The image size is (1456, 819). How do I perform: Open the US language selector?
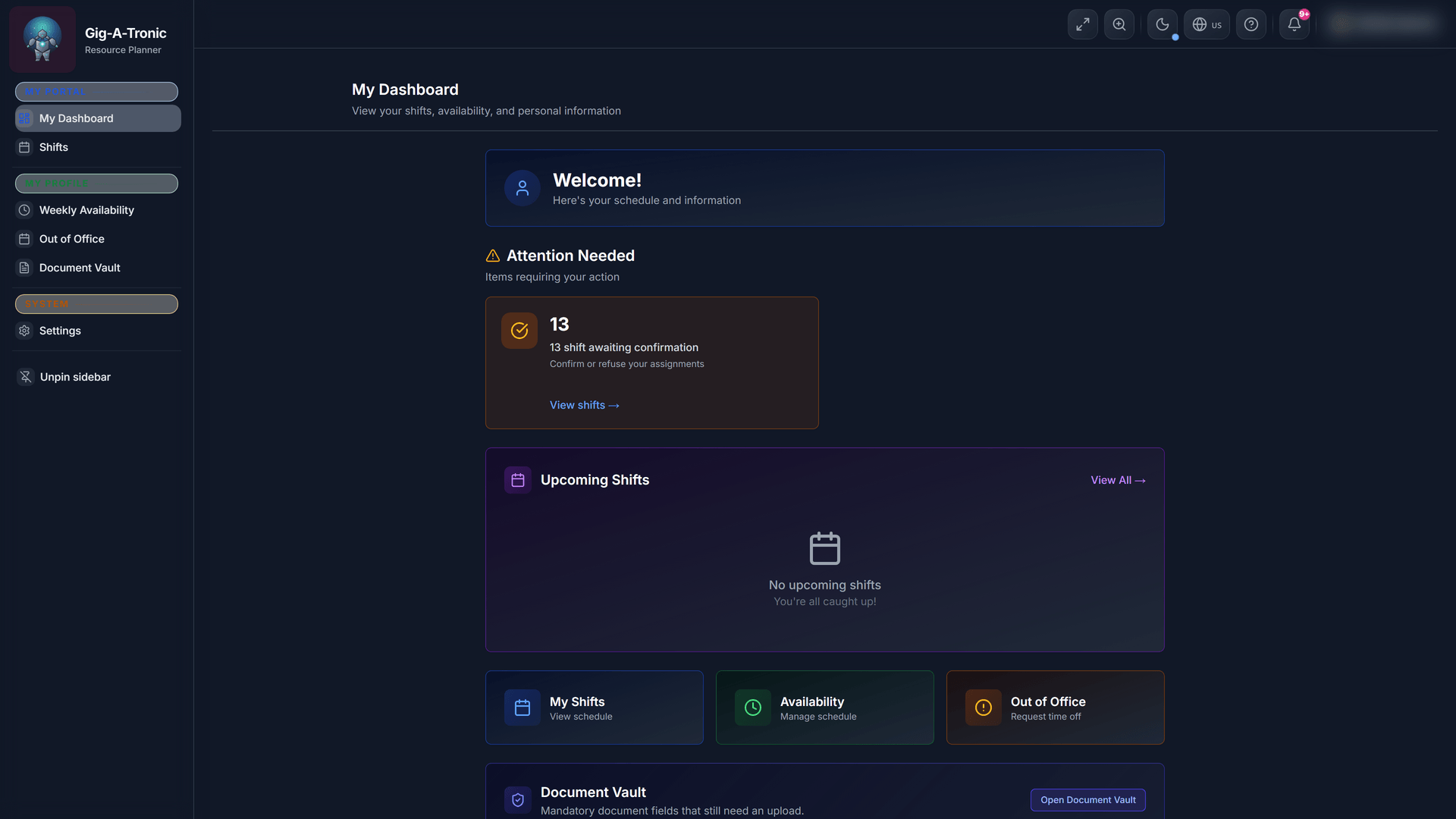(x=1207, y=24)
